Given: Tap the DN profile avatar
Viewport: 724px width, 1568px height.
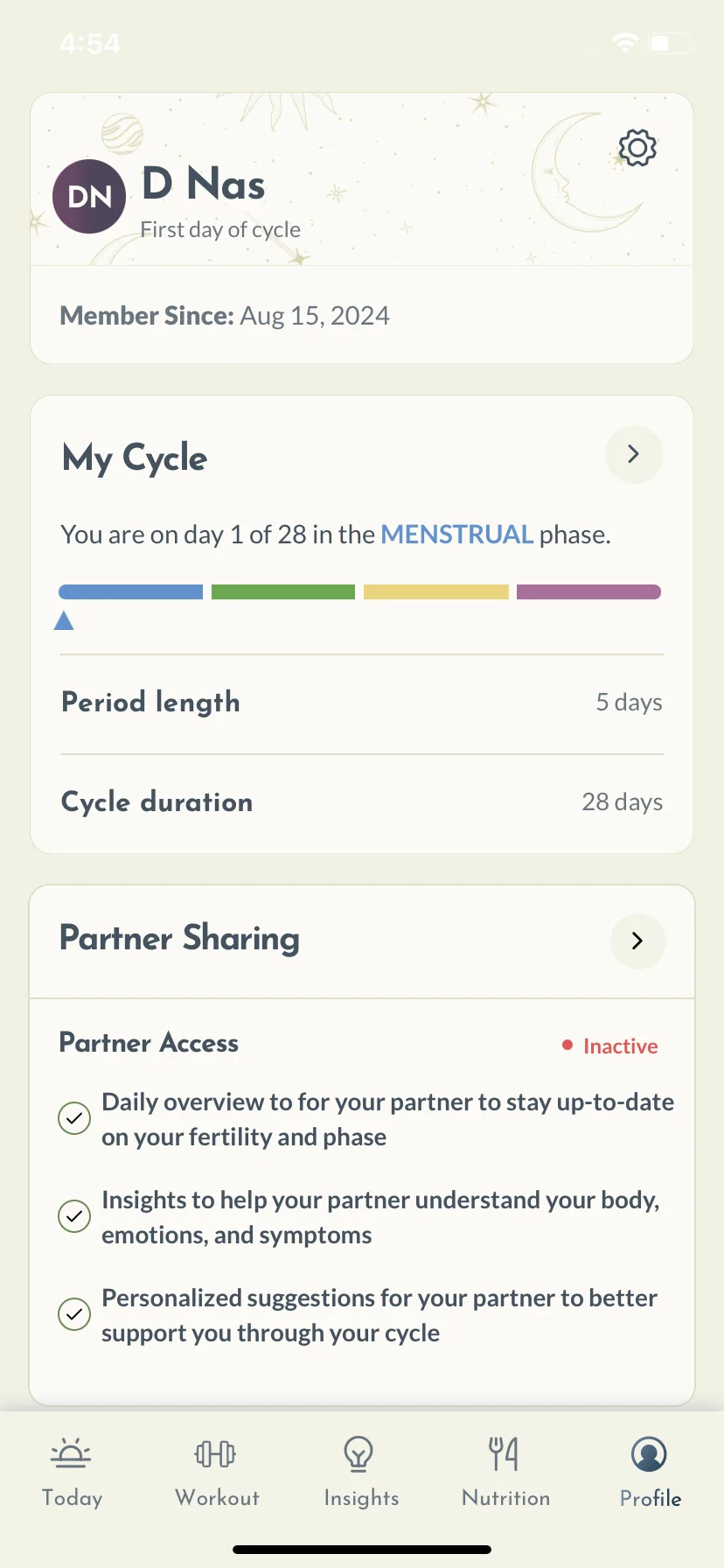Looking at the screenshot, I should point(89,196).
